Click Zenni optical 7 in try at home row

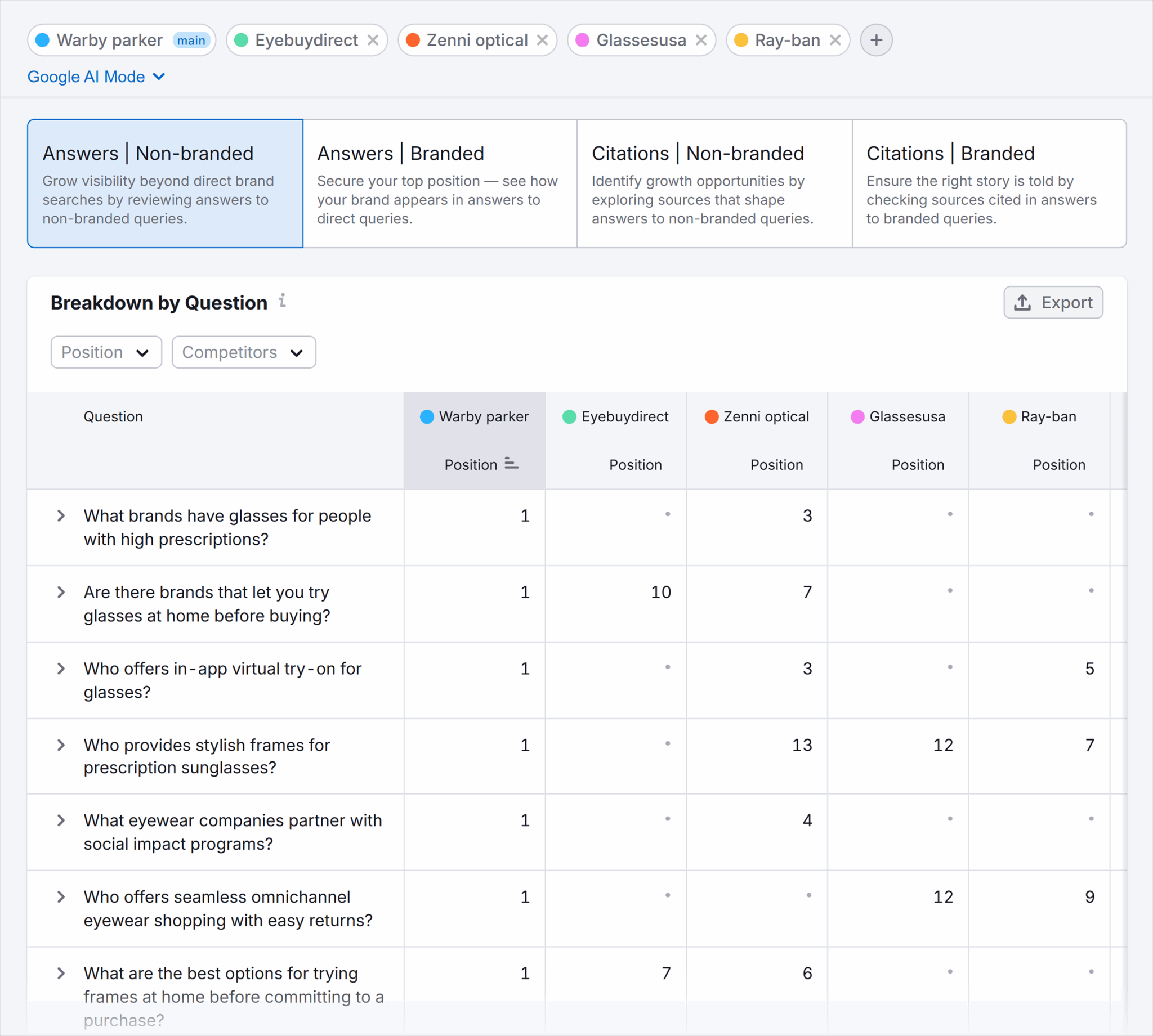[807, 592]
